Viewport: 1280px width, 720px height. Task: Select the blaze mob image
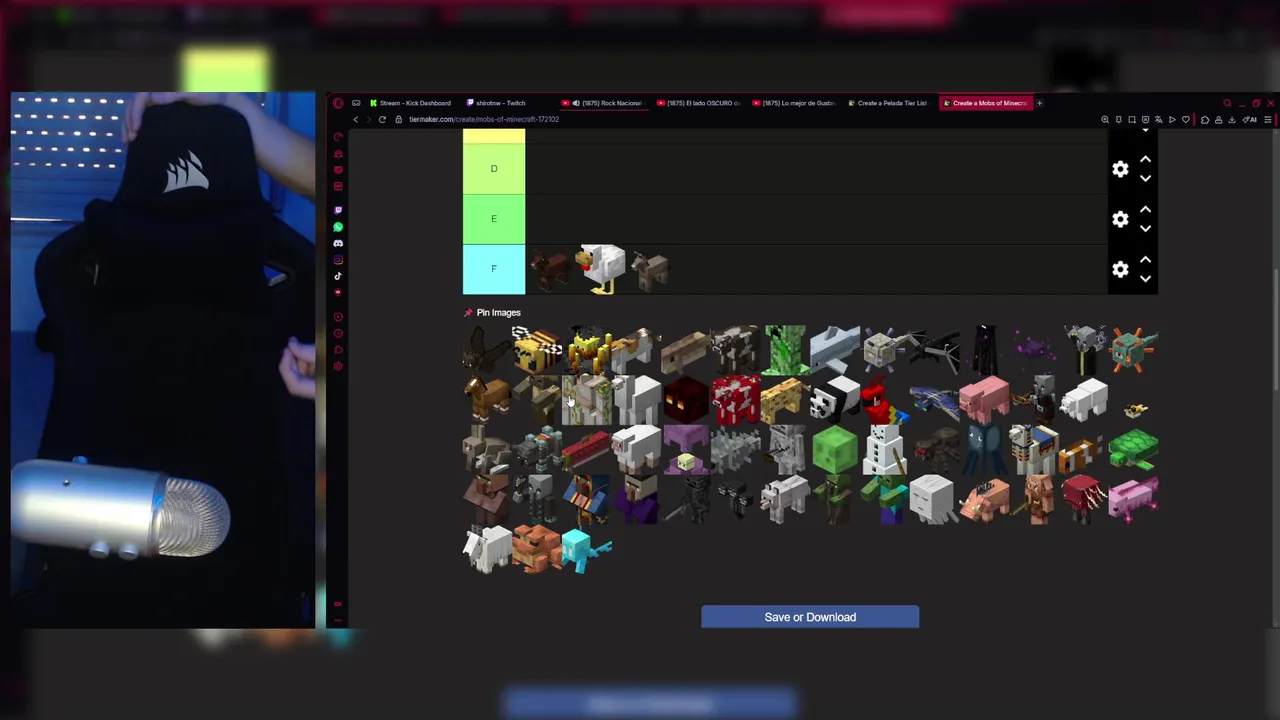click(587, 349)
